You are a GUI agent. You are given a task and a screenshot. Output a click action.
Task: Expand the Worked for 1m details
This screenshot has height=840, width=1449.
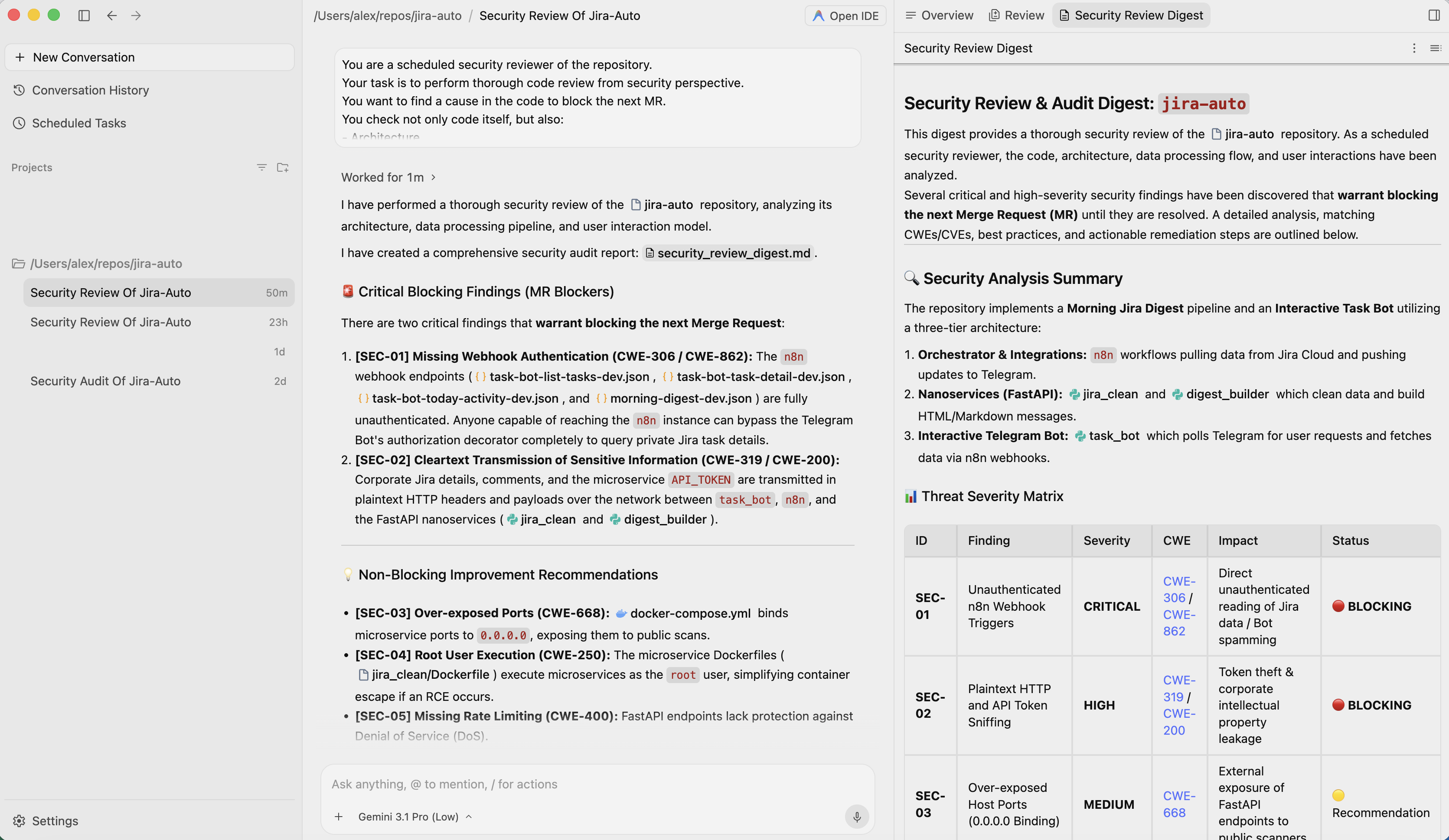pos(389,177)
